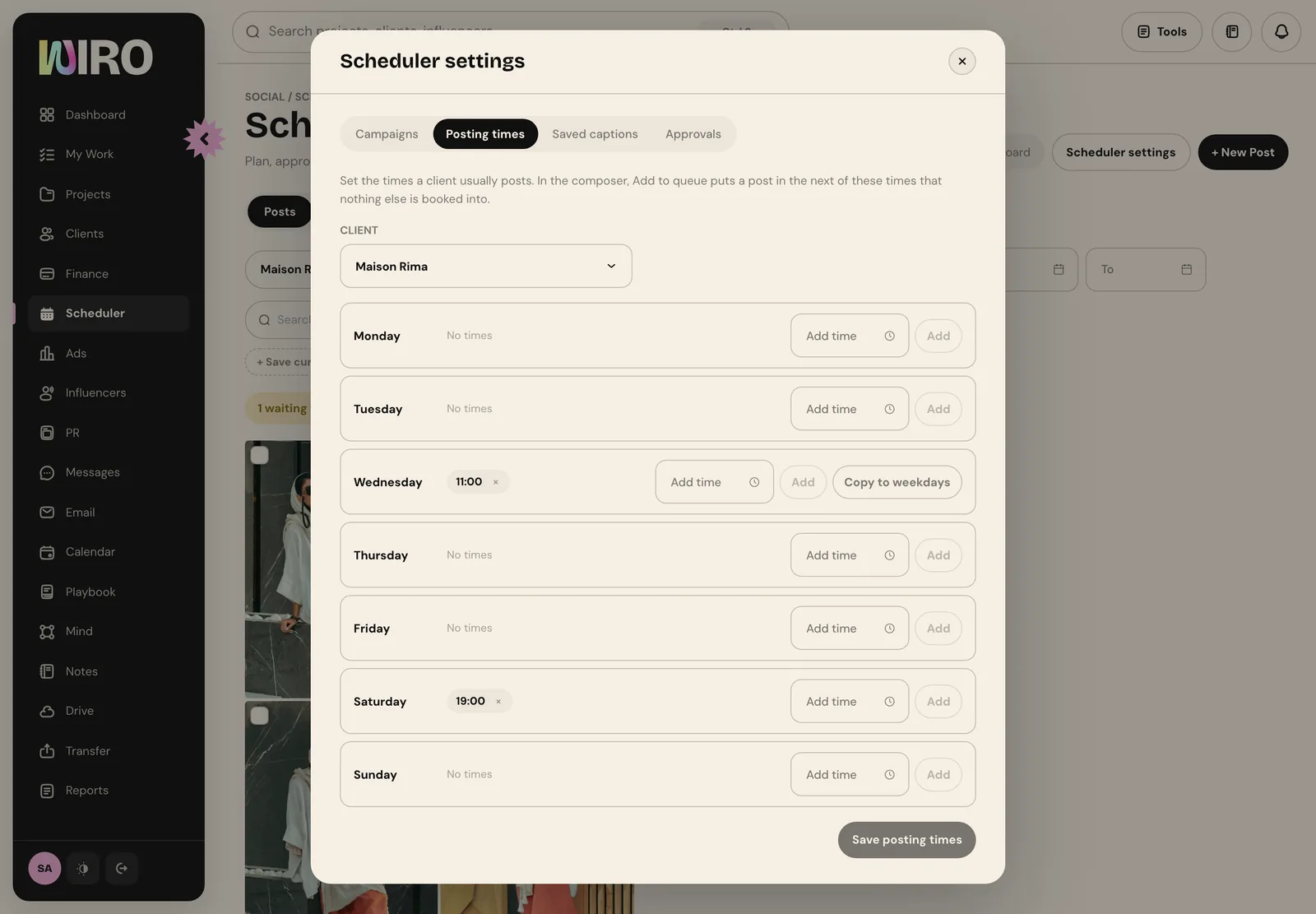The width and height of the screenshot is (1316, 914).
Task: Switch to the Approvals tab
Action: click(693, 134)
